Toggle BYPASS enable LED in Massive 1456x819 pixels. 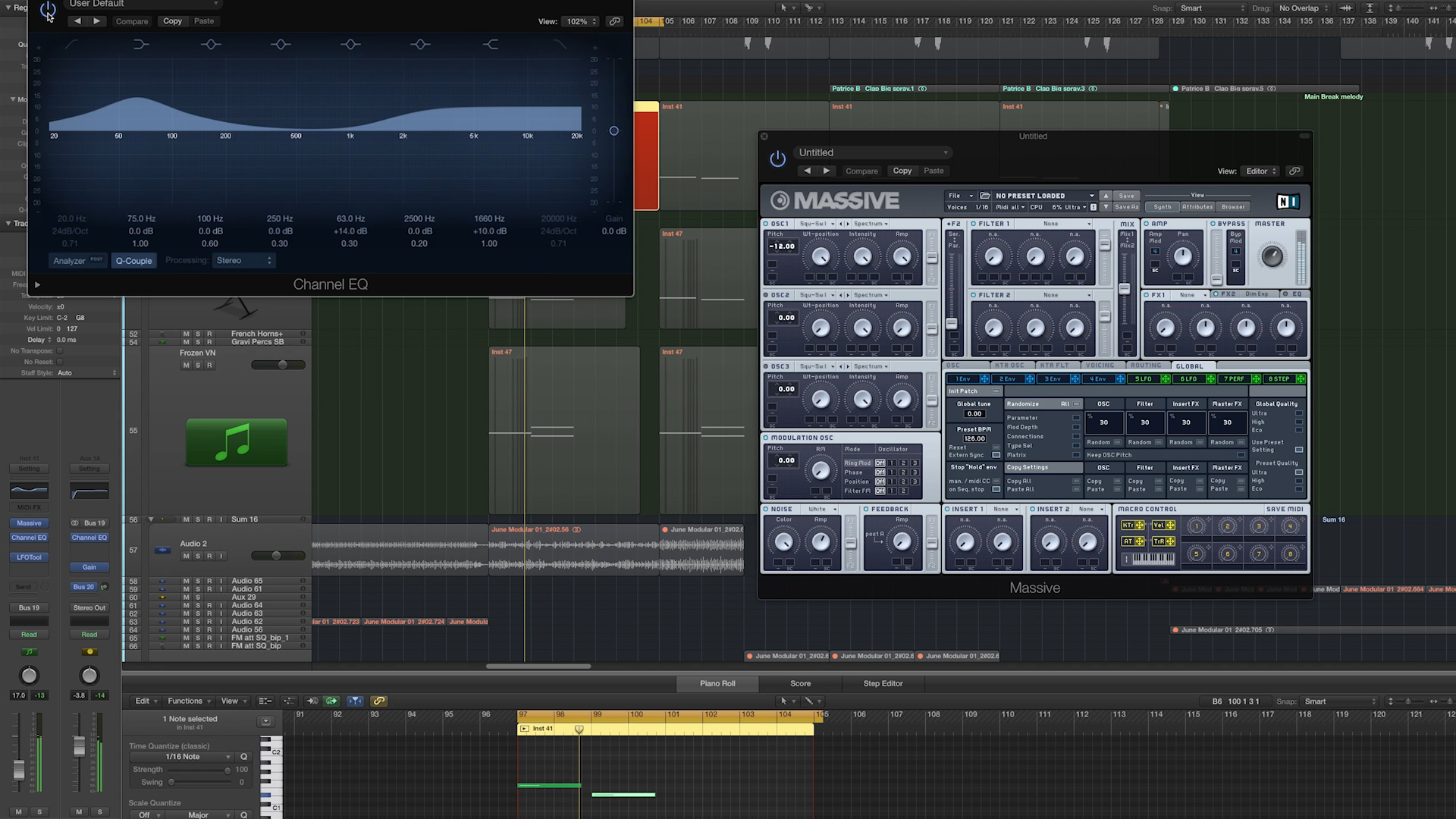tap(1213, 224)
